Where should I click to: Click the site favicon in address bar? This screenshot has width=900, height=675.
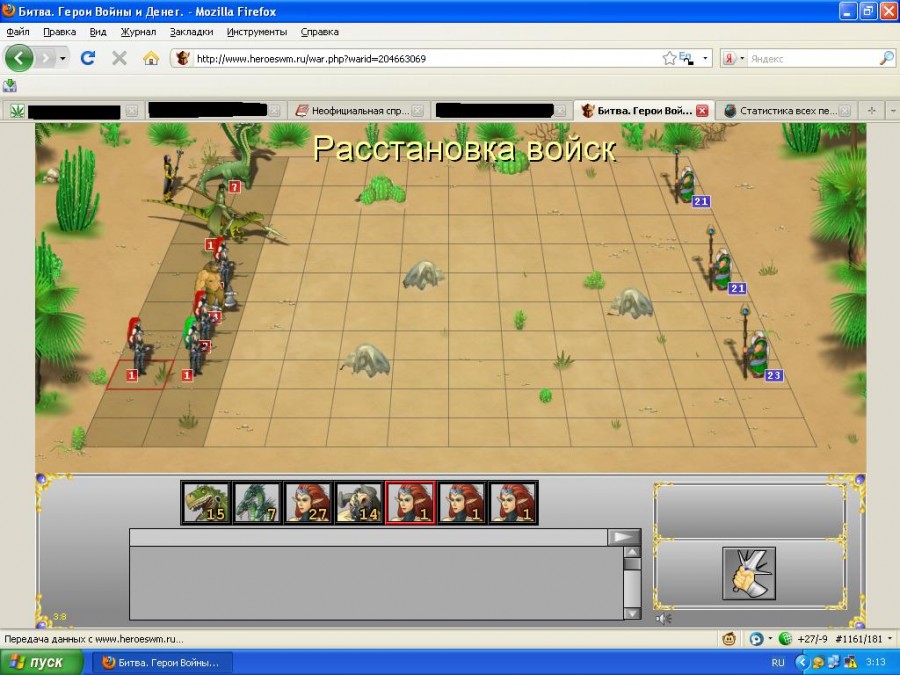183,58
